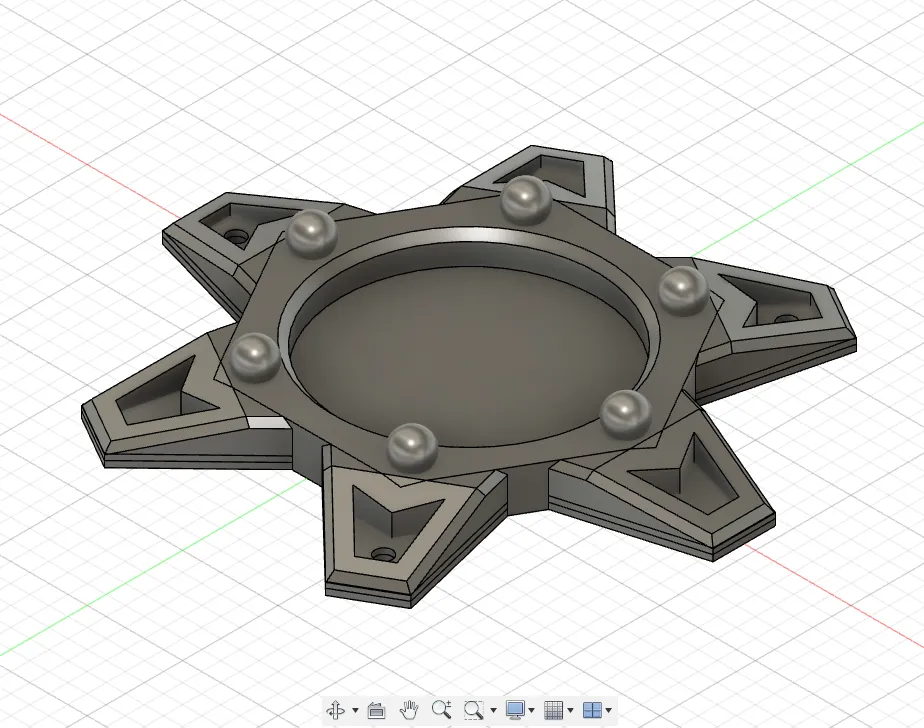Choose the Zoom magnifier tool
This screenshot has height=728, width=924.
[x=441, y=710]
